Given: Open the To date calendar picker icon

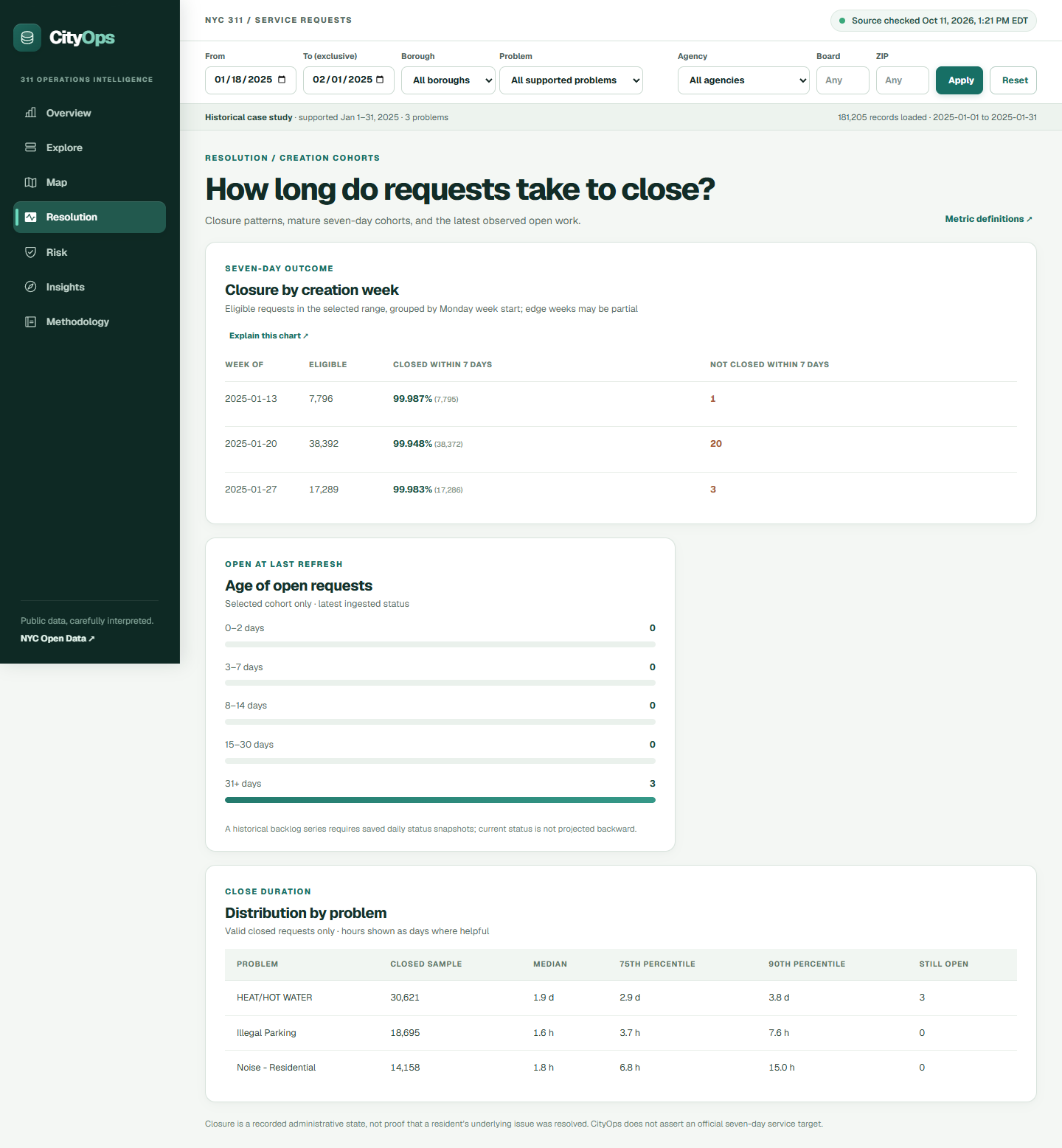Looking at the screenshot, I should coord(380,80).
